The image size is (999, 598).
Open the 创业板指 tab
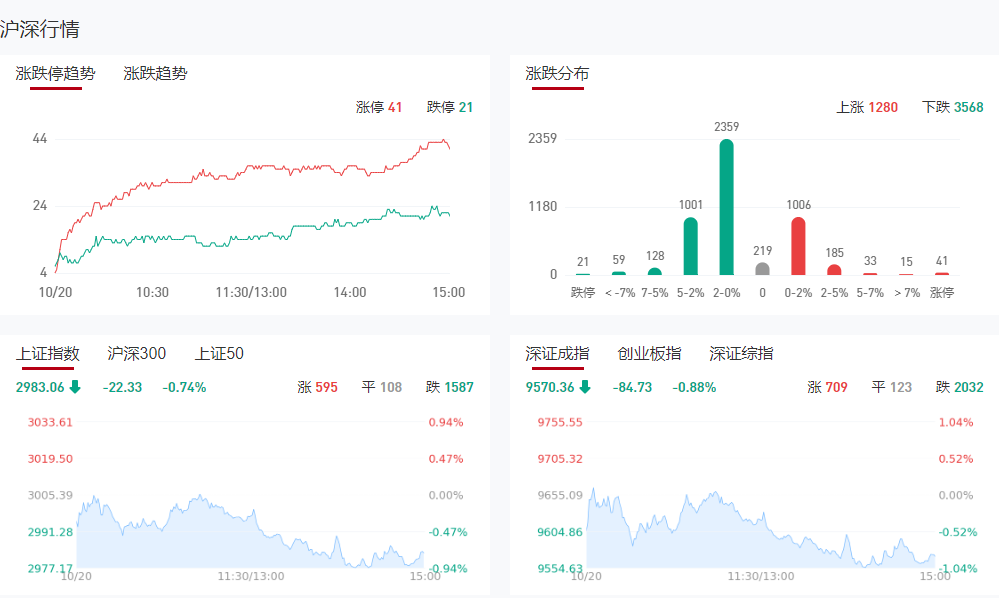[649, 353]
